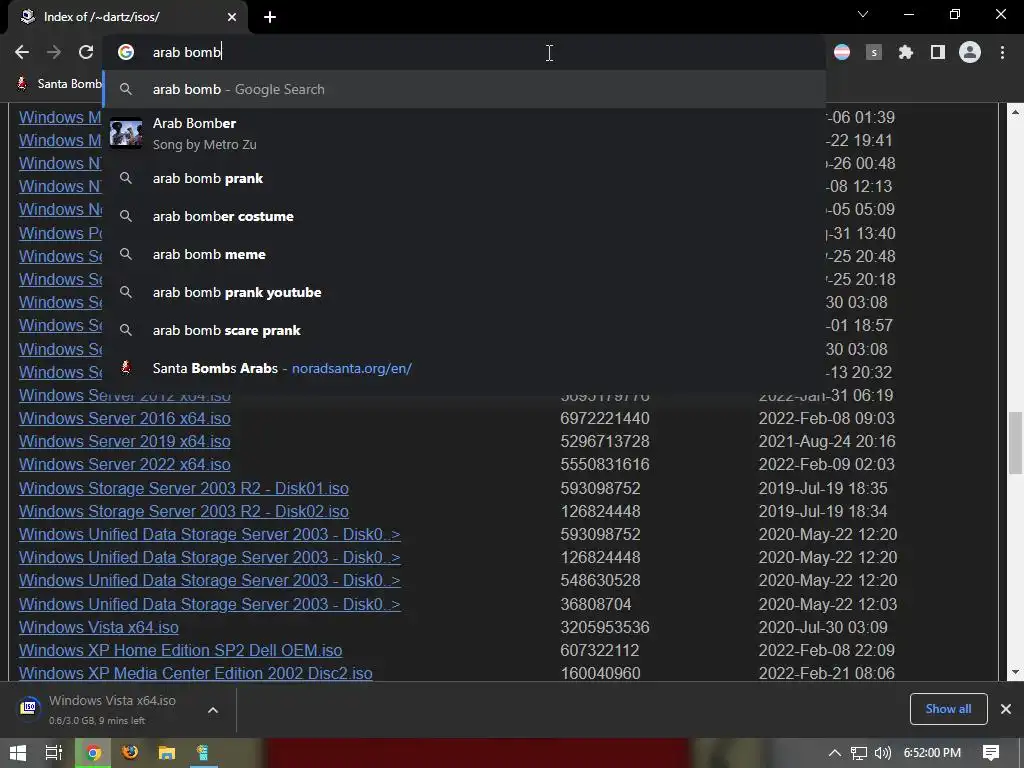This screenshot has height=768, width=1024.
Task: Open Windows XP Media Center Edition 2002 Disc2.iso
Action: [x=196, y=673]
